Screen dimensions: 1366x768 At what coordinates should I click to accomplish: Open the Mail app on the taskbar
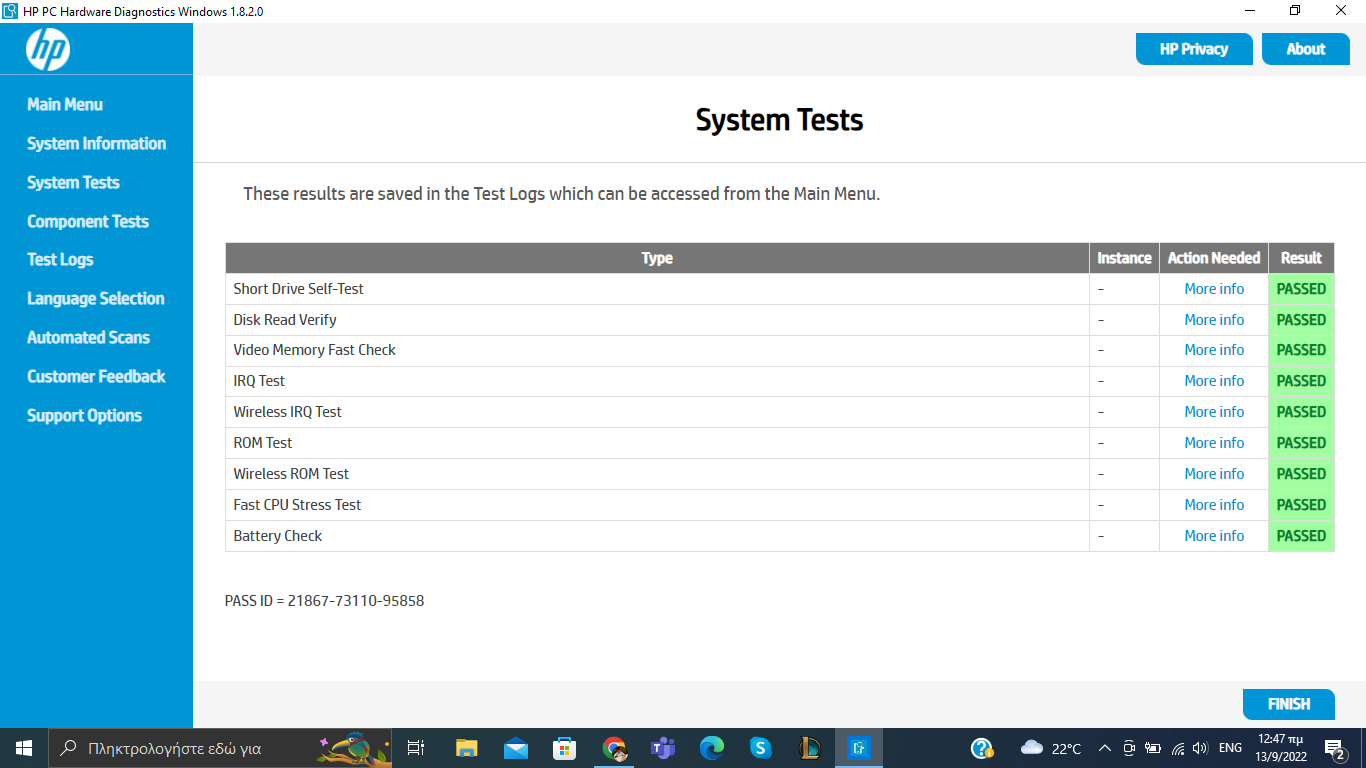(516, 748)
